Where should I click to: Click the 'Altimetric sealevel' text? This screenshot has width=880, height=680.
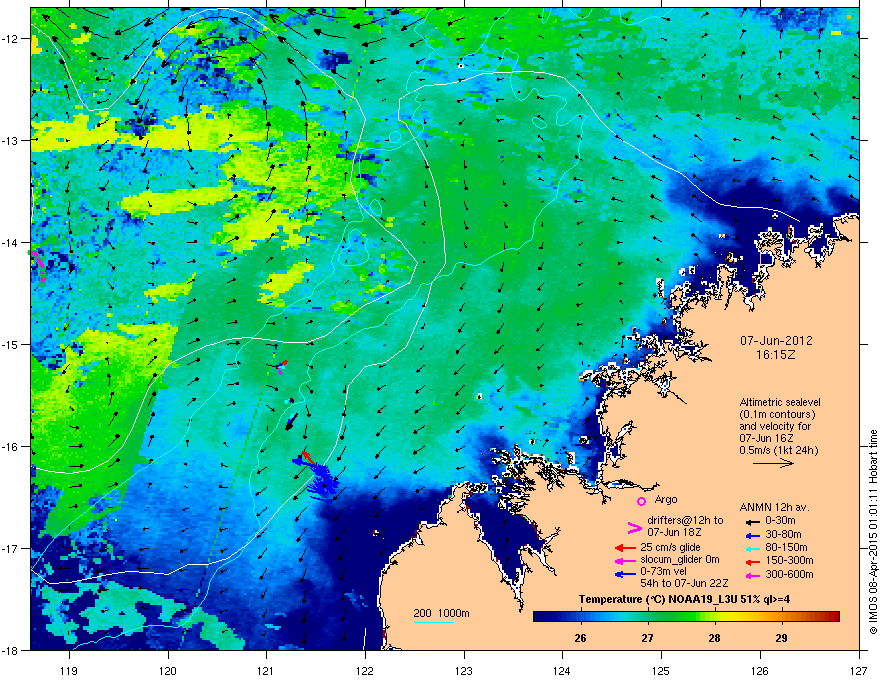tap(780, 402)
